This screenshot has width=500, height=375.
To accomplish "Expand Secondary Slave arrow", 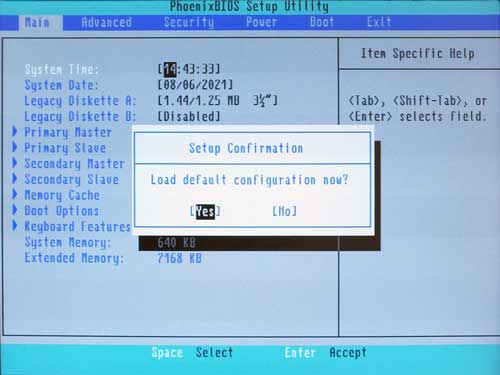I will (15, 179).
